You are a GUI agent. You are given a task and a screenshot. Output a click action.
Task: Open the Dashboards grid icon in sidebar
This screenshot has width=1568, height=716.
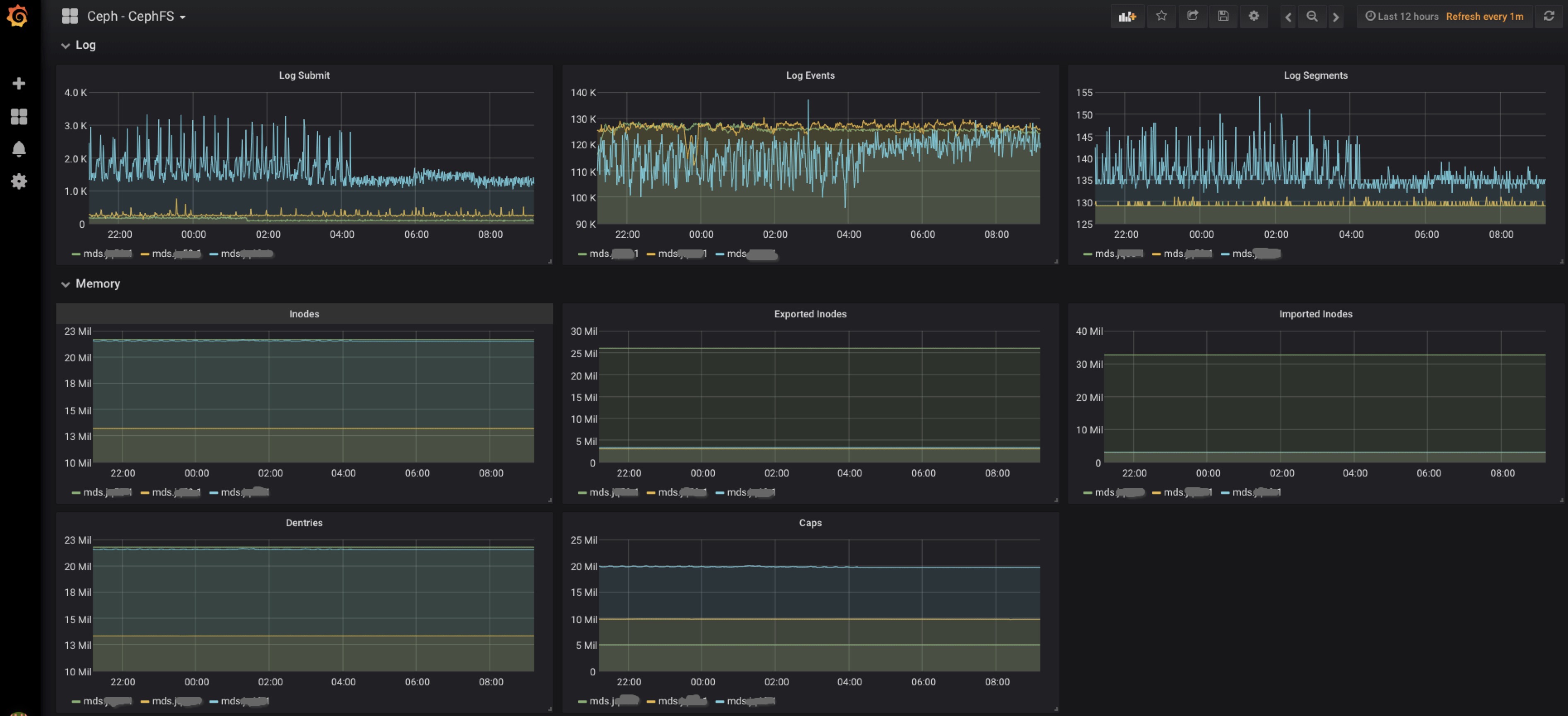click(19, 116)
